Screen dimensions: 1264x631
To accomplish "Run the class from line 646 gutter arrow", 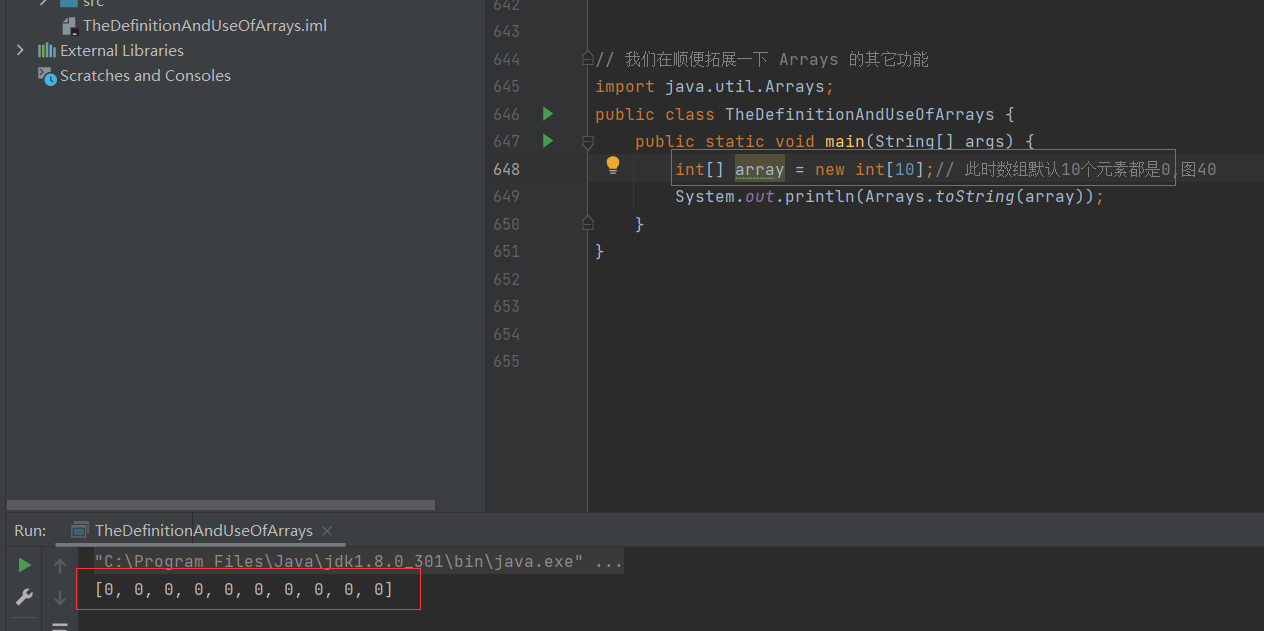I will 547,114.
